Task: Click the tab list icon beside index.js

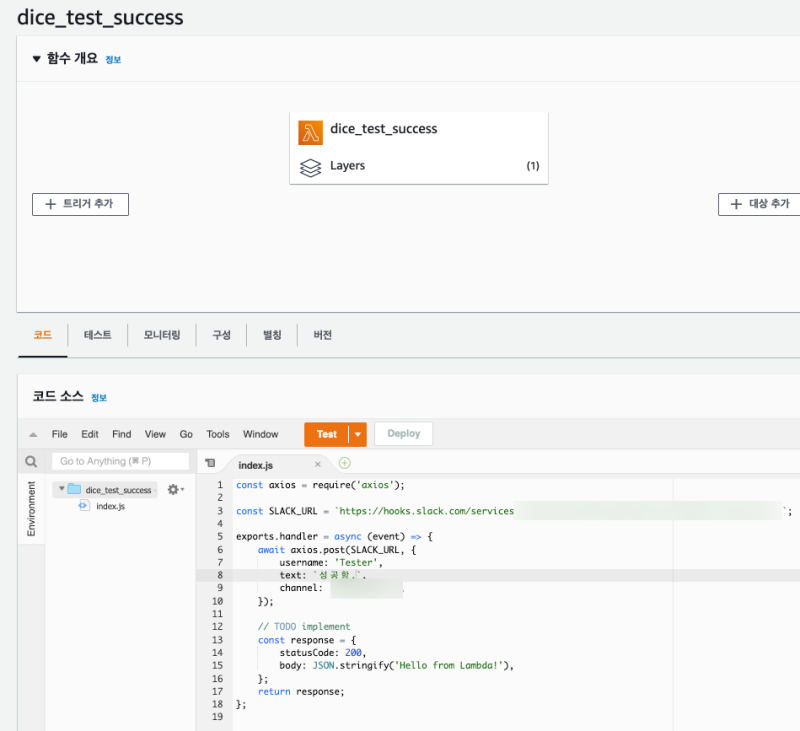Action: 210,464
